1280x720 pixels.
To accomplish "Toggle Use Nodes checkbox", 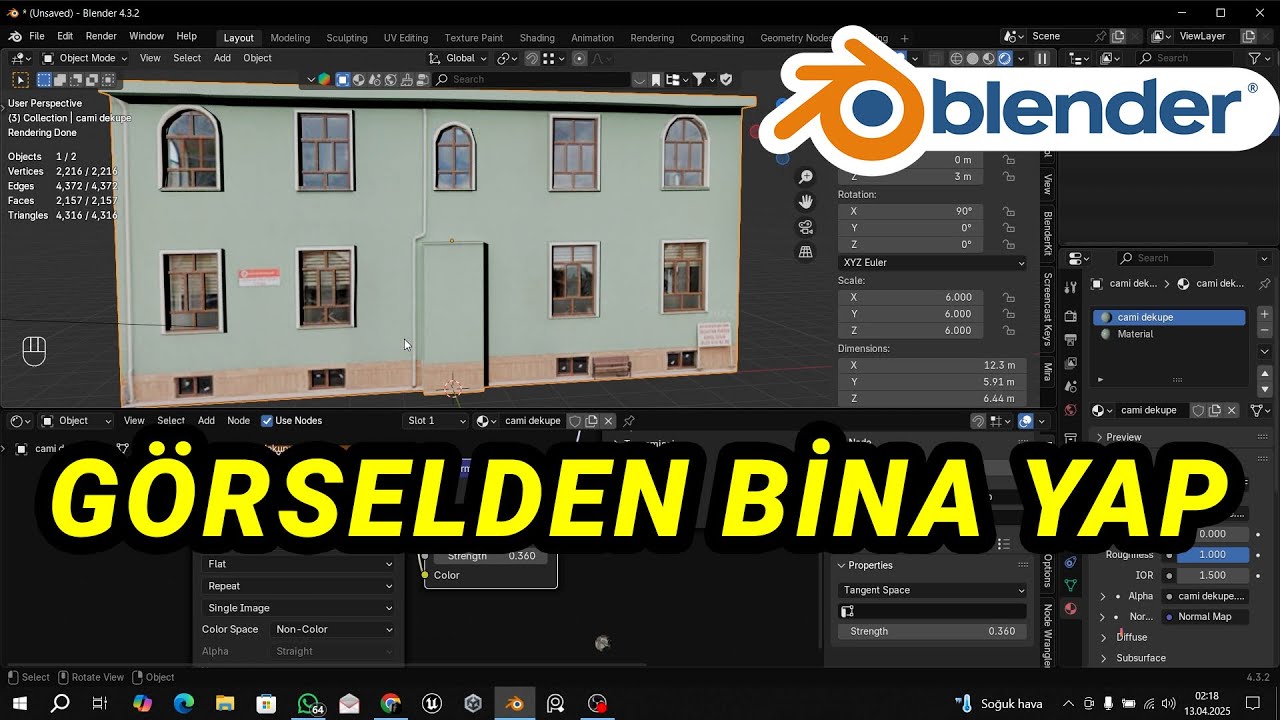I will (x=267, y=421).
